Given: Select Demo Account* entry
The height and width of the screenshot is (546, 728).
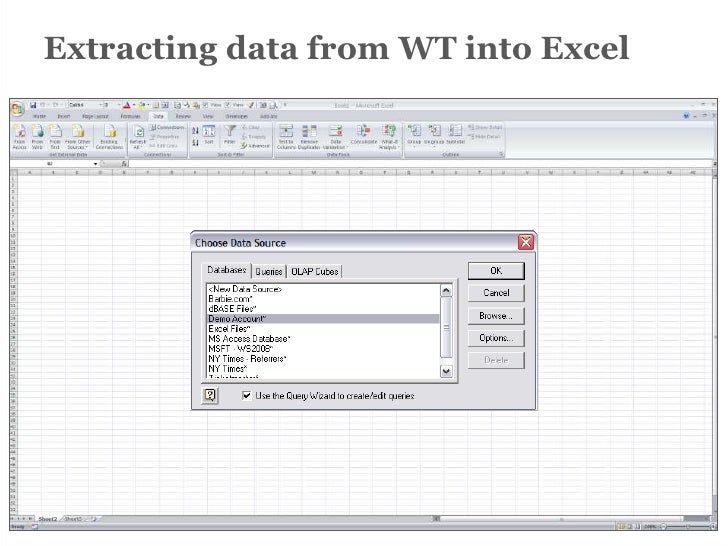Looking at the screenshot, I should click(323, 319).
